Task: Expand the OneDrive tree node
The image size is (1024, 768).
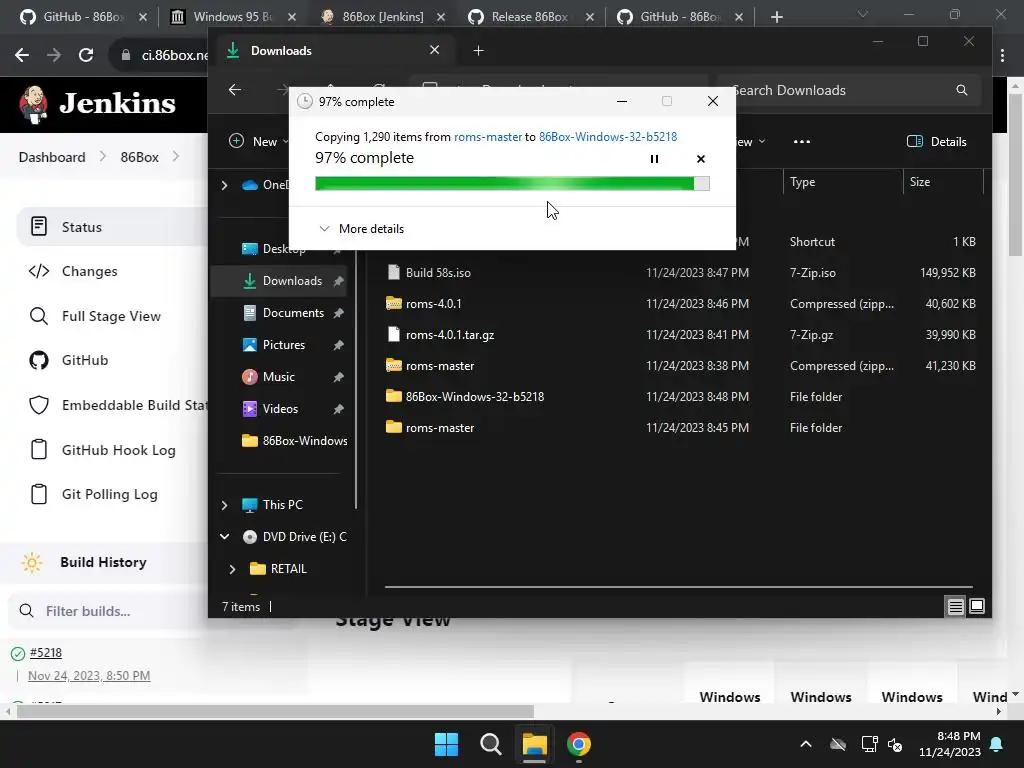Action: pos(225,185)
